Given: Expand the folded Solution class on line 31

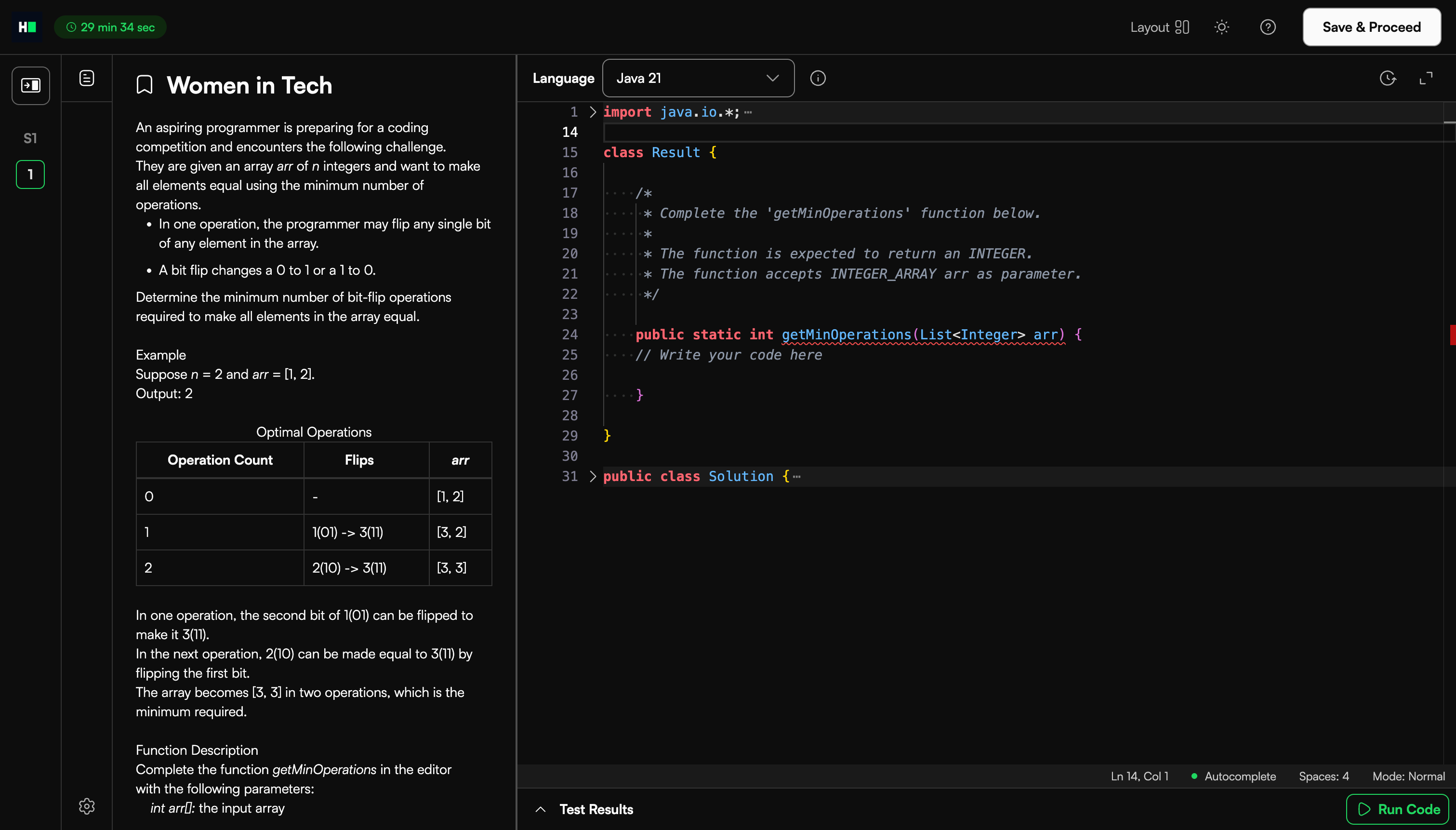Looking at the screenshot, I should tap(593, 476).
